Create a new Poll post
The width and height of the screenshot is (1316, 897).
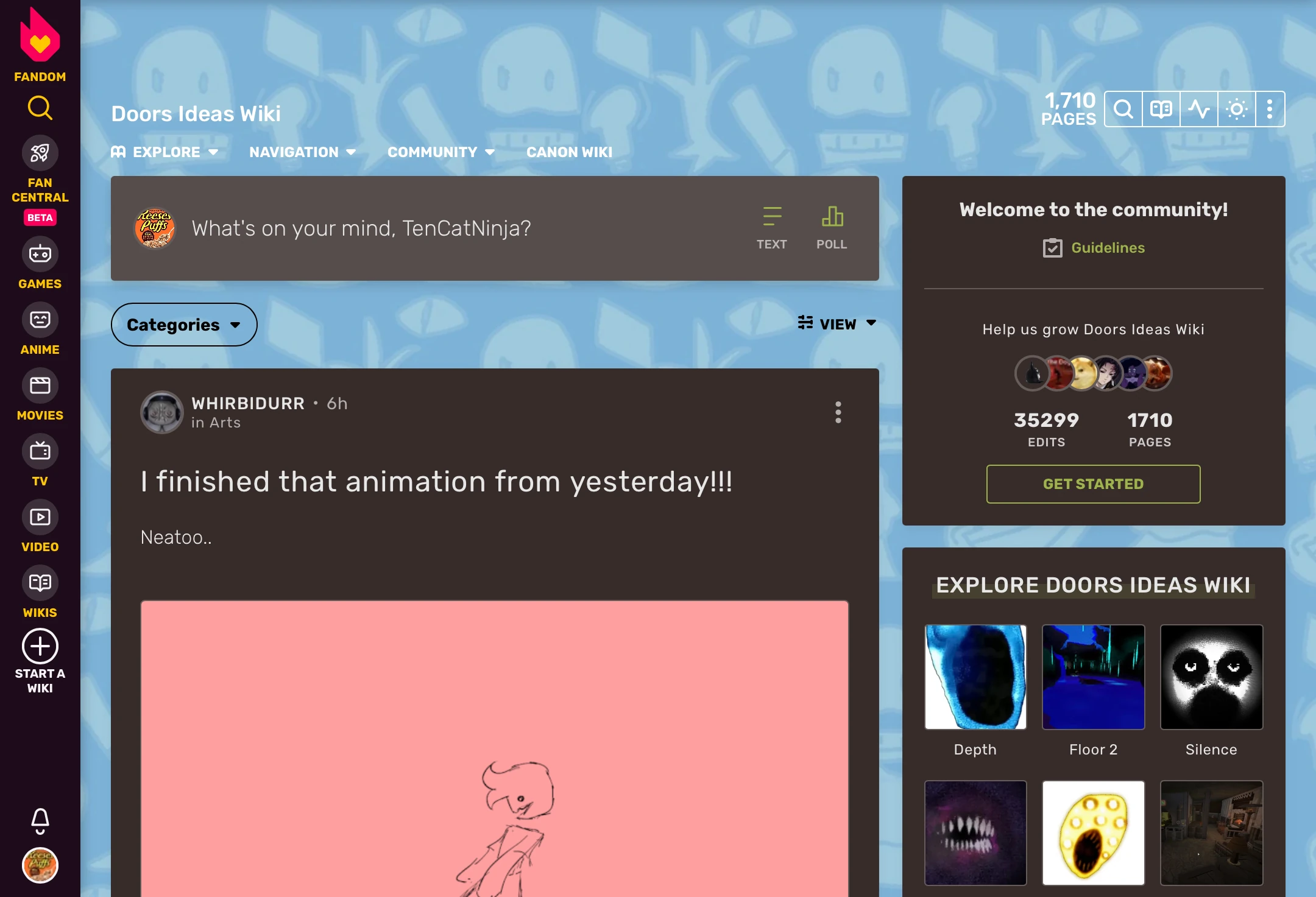(832, 228)
